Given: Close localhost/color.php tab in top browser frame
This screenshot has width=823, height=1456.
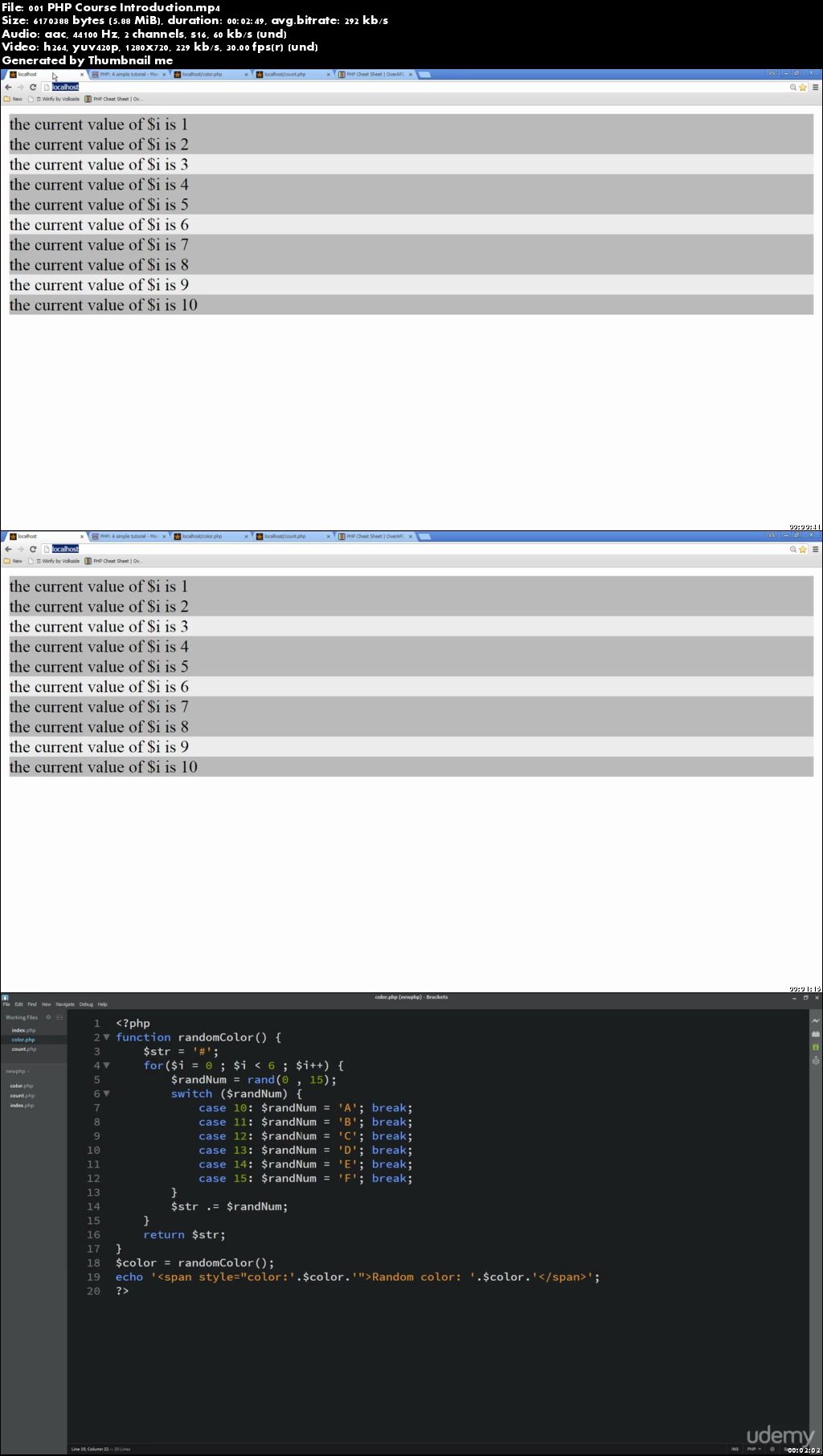Looking at the screenshot, I should pos(246,74).
